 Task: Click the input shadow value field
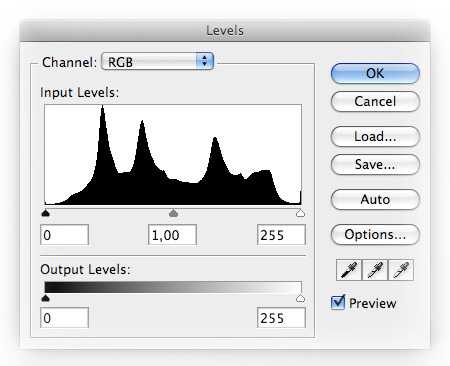pos(64,235)
